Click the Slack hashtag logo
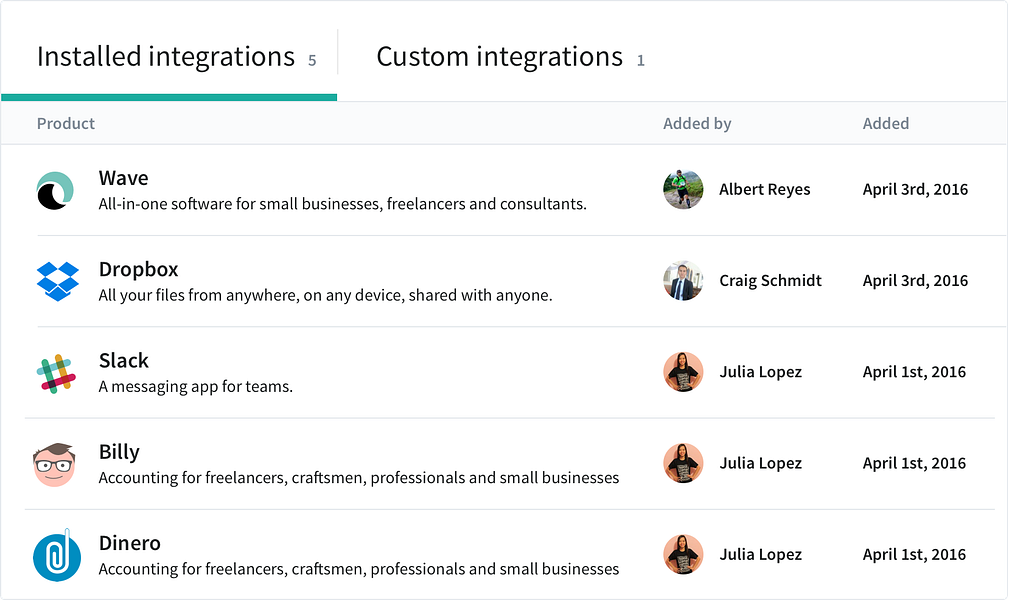Screen dimensions: 1009x600 (x=56, y=373)
